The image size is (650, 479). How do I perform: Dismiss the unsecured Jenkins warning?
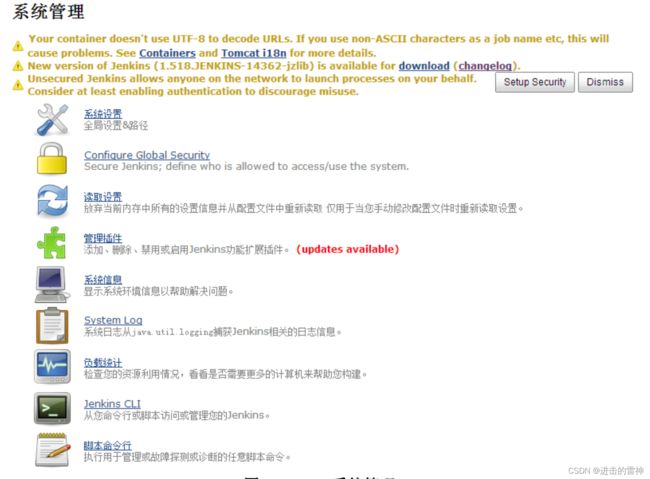pyautogui.click(x=605, y=82)
